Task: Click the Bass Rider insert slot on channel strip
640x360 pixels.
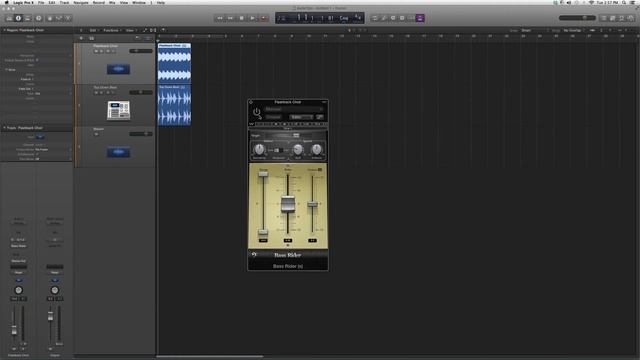Action: 18,246
